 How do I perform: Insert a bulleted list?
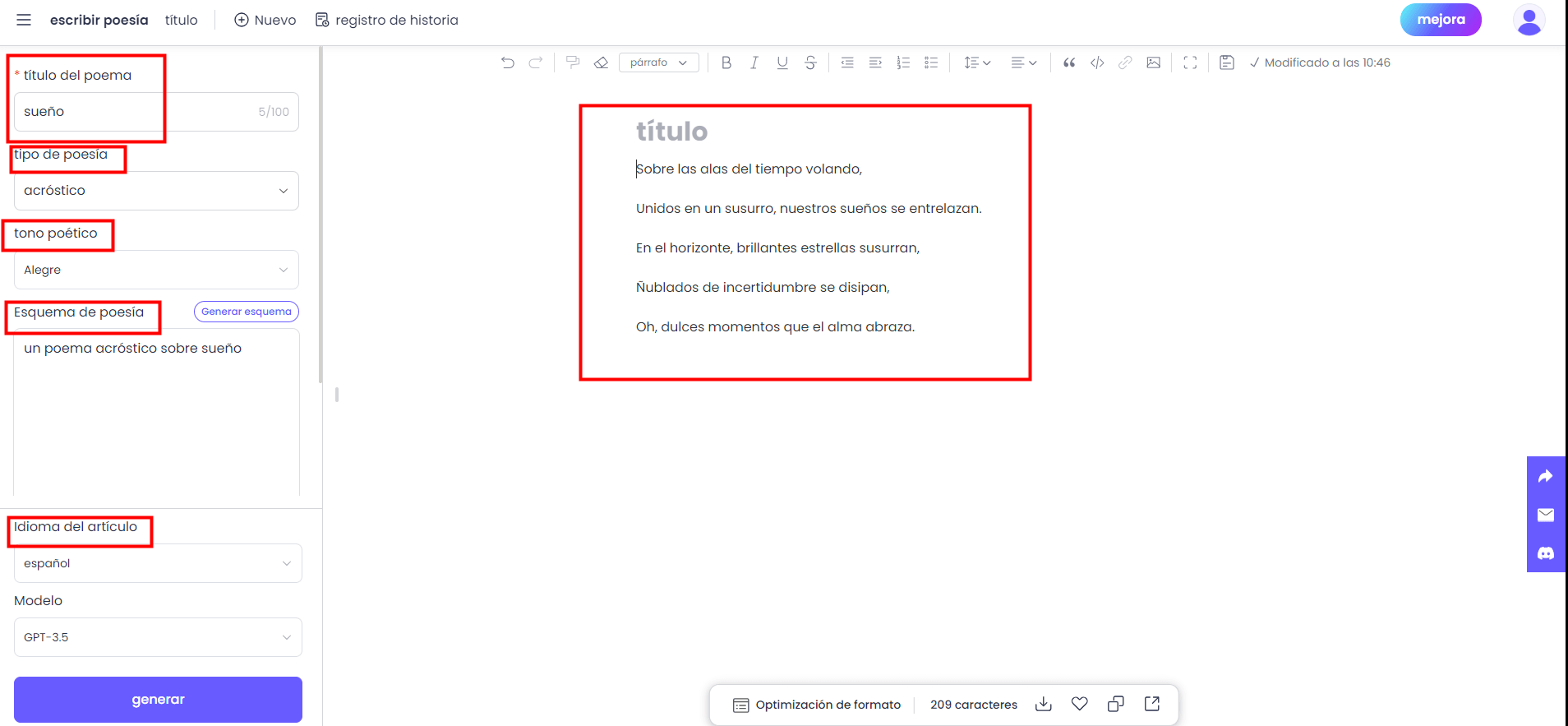coord(931,62)
